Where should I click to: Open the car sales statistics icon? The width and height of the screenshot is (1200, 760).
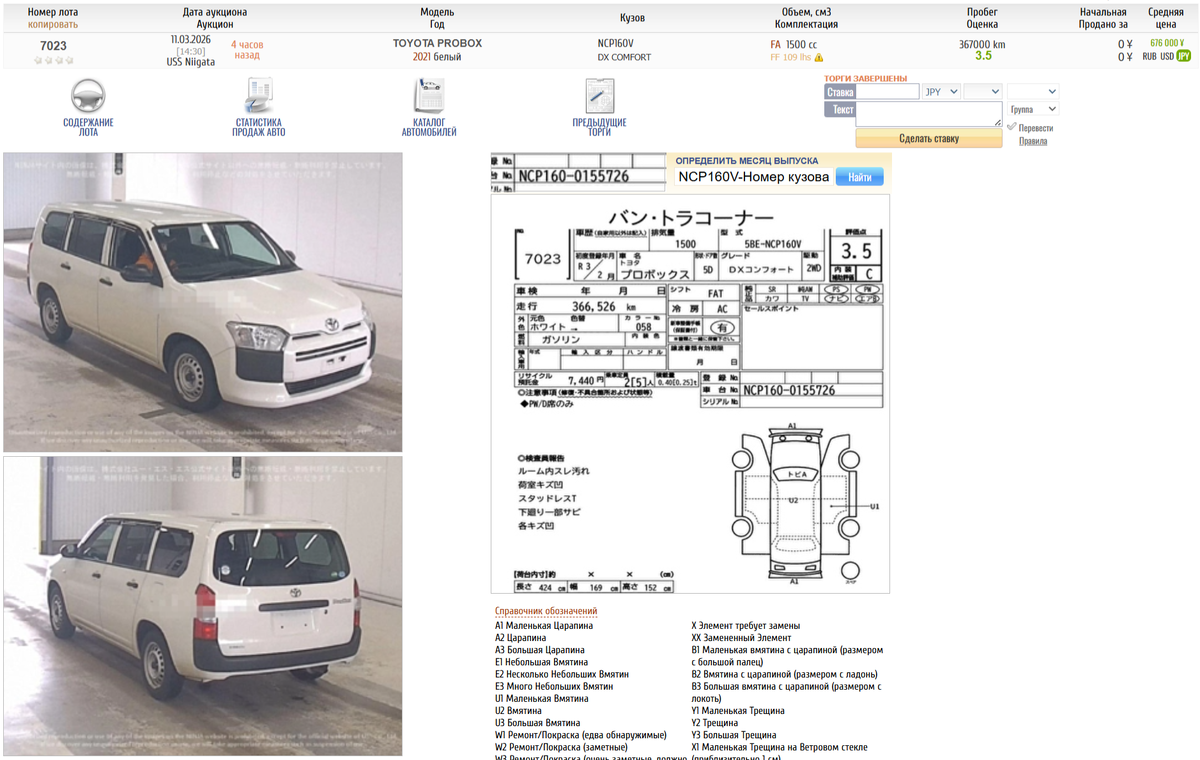(259, 96)
